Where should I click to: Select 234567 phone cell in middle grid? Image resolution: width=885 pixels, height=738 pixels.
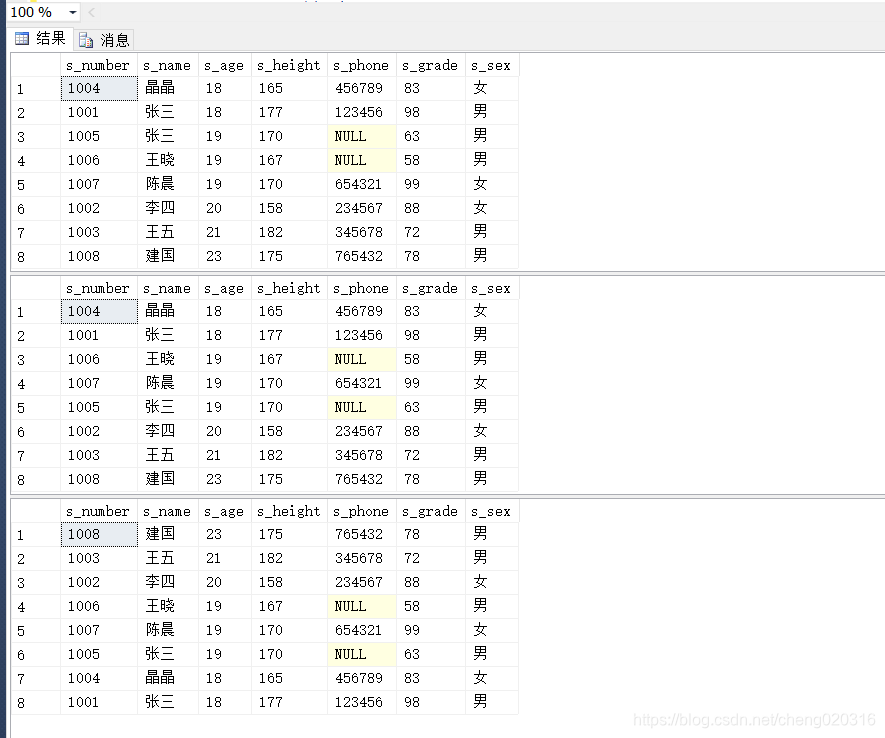tap(362, 431)
